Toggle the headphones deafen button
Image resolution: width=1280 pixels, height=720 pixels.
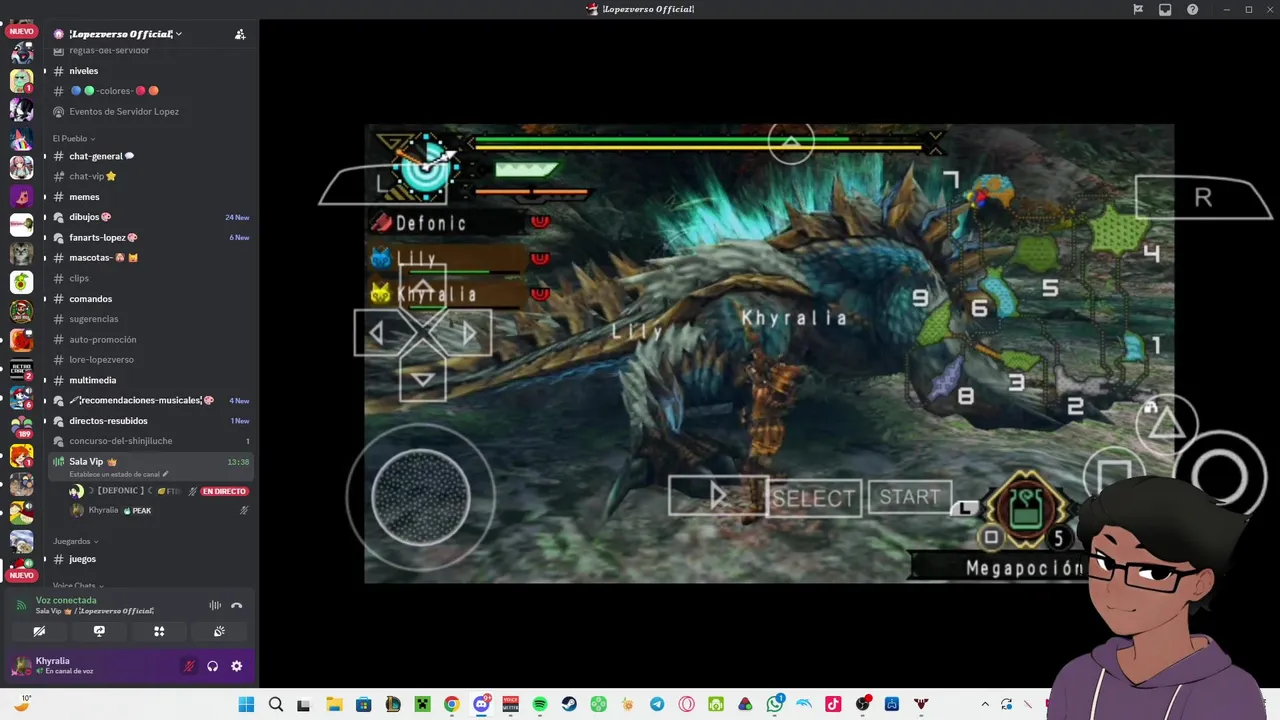pyautogui.click(x=213, y=666)
